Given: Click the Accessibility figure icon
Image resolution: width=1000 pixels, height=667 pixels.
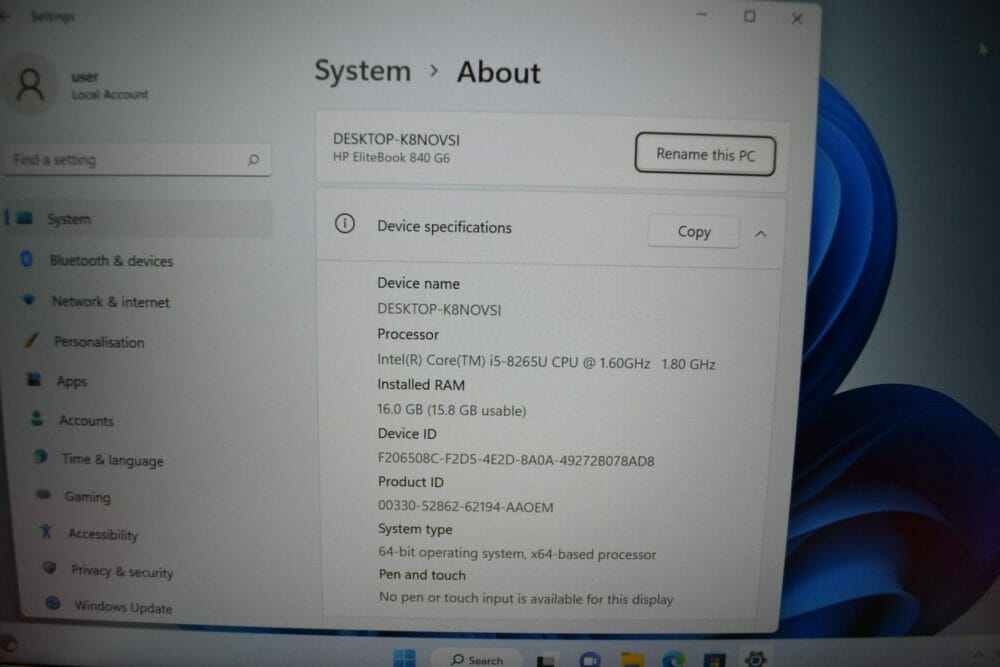Looking at the screenshot, I should coord(46,531).
